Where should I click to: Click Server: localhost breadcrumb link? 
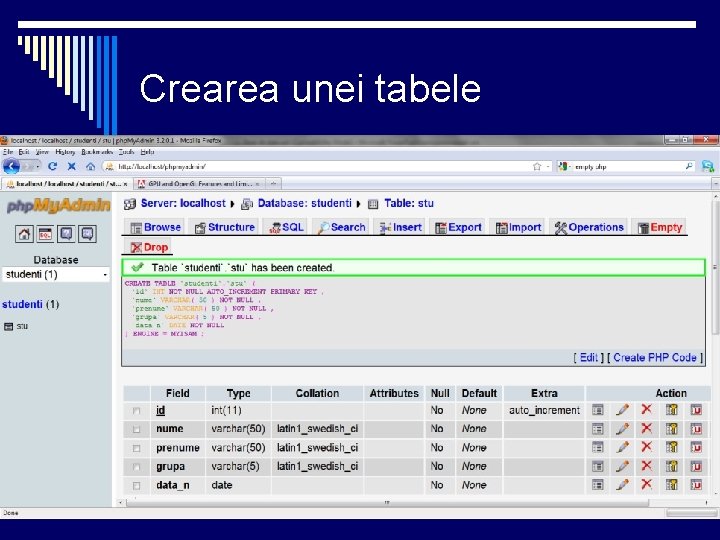(183, 203)
